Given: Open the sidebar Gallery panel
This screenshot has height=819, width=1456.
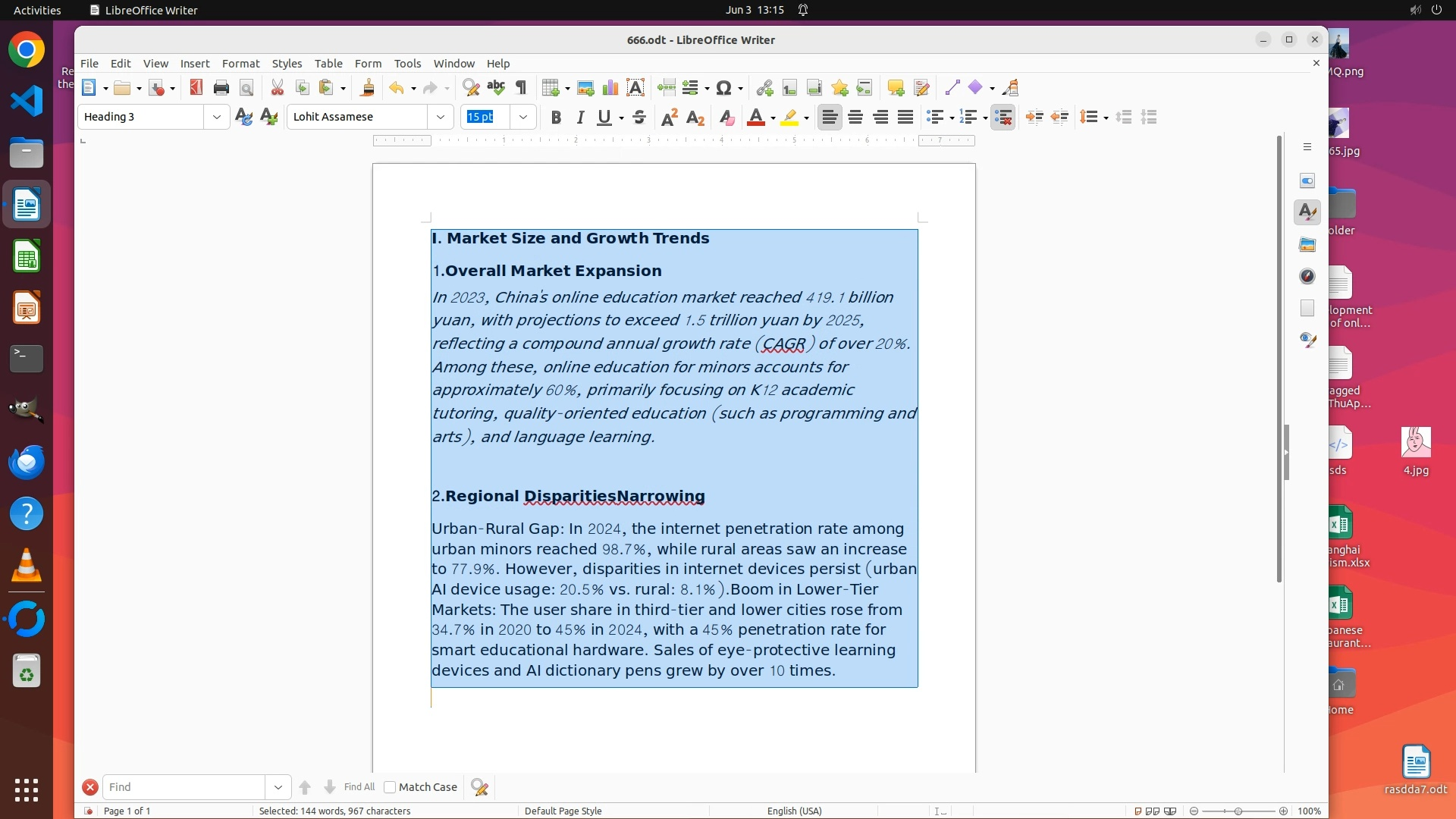Looking at the screenshot, I should (x=1307, y=244).
